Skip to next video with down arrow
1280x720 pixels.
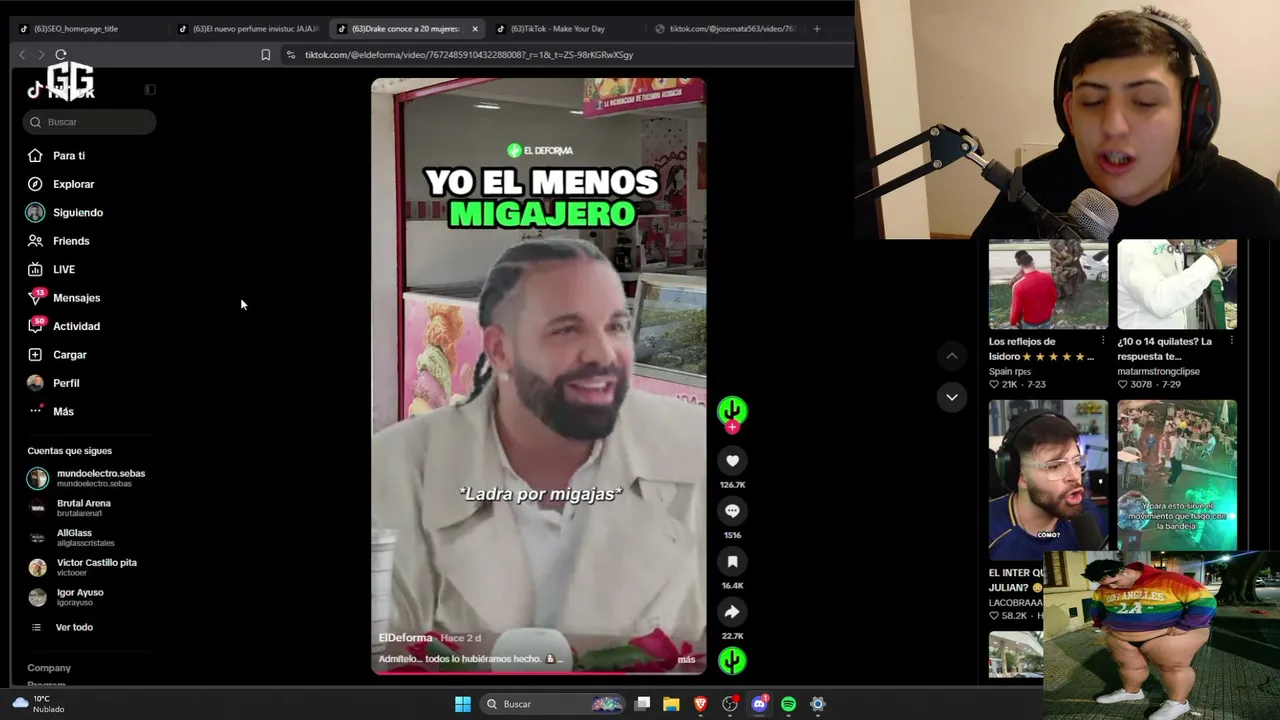[x=952, y=397]
